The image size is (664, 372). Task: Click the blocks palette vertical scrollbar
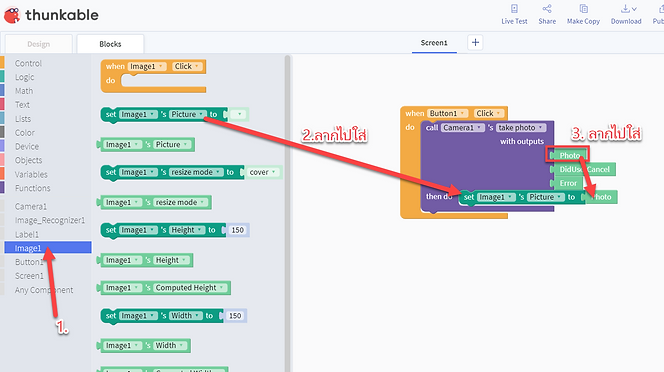[288, 213]
